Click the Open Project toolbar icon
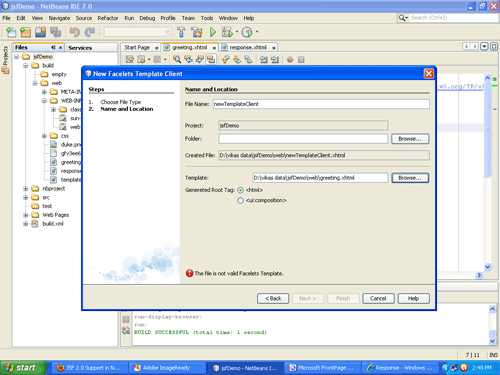The height and width of the screenshot is (375, 500). (41, 32)
